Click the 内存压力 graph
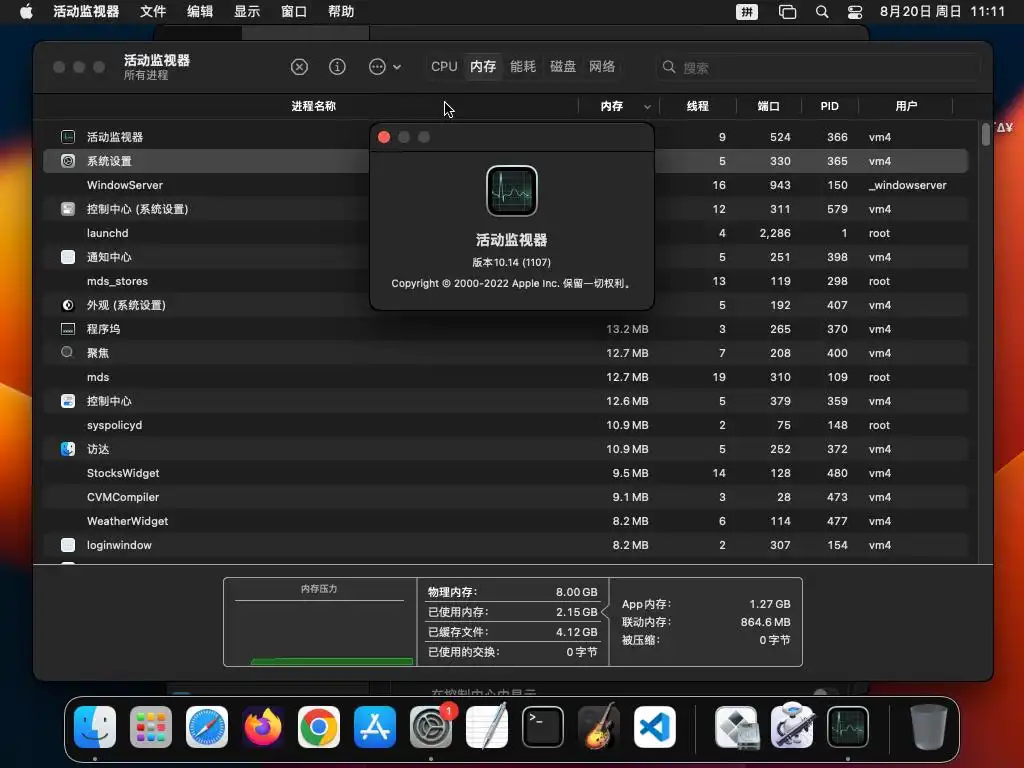 click(x=320, y=622)
